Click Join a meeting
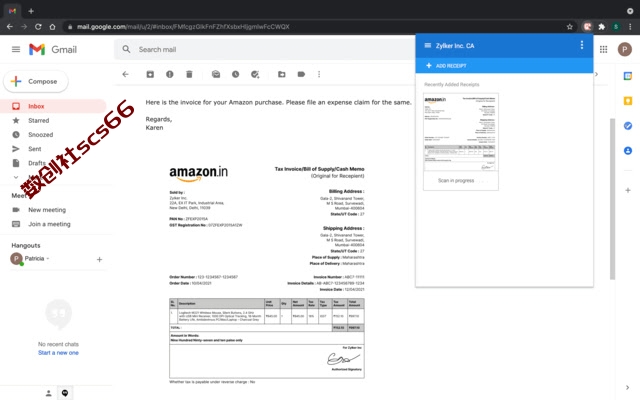The height and width of the screenshot is (400, 640). click(49, 224)
